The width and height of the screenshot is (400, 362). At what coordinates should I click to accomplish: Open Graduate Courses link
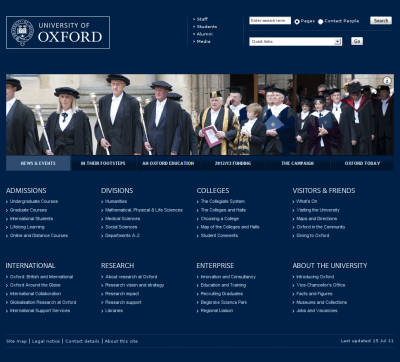28,210
